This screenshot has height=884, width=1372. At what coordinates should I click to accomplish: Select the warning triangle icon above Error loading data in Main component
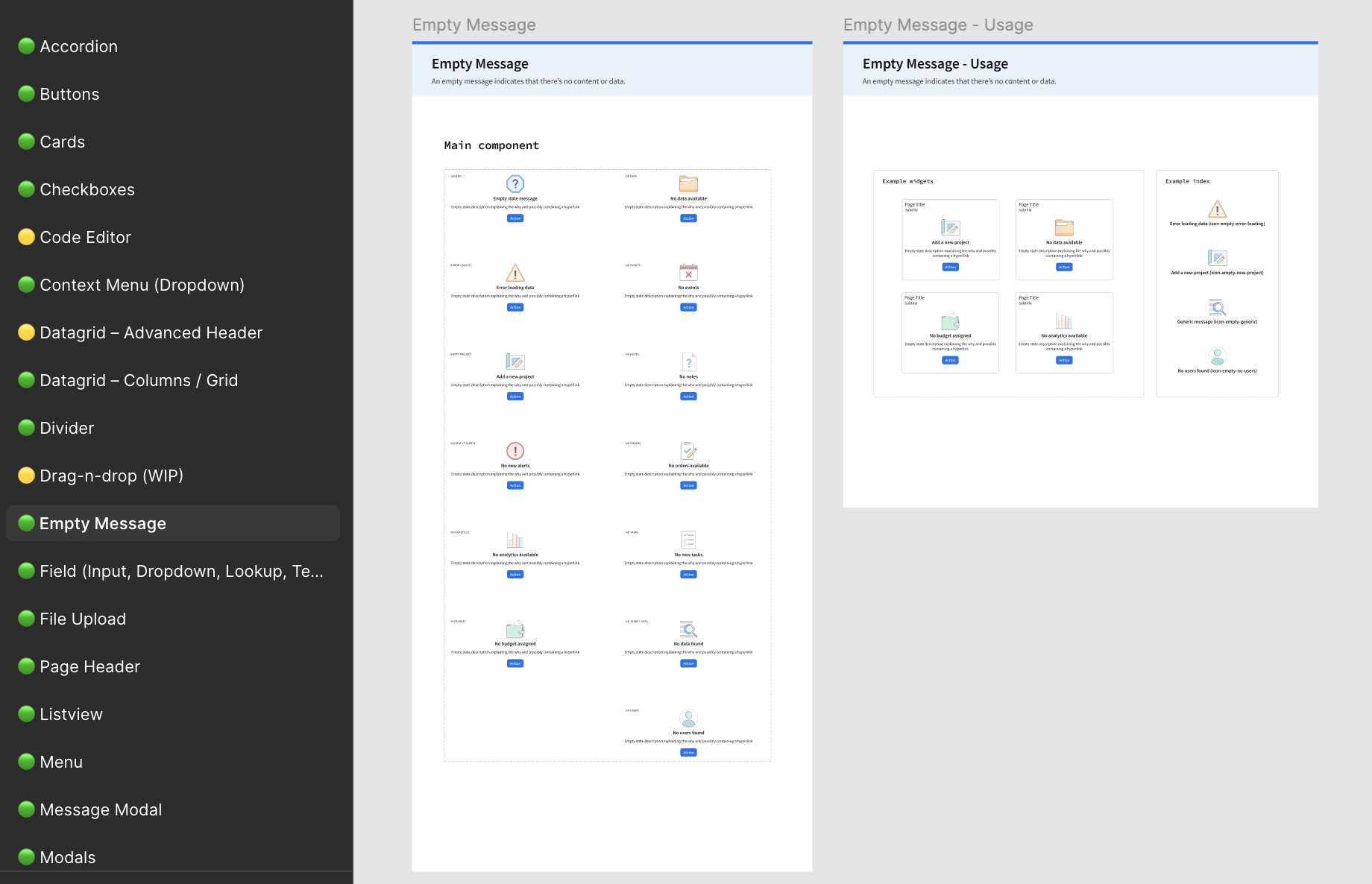tap(515, 273)
